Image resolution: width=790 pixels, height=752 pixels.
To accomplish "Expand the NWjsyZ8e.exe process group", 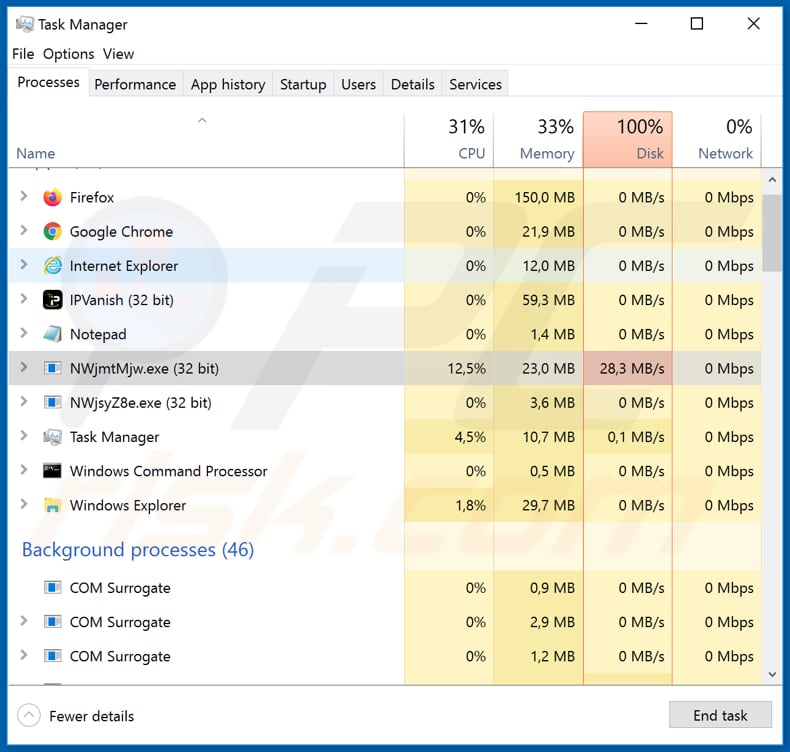I will 24,401.
